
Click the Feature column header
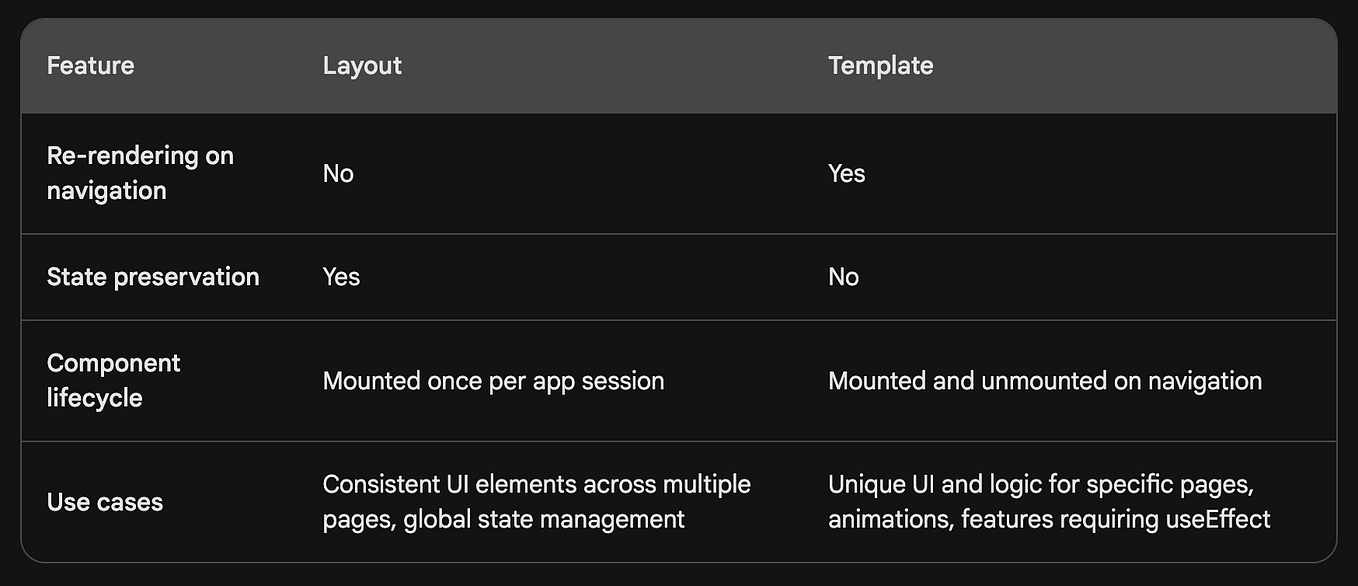[90, 66]
